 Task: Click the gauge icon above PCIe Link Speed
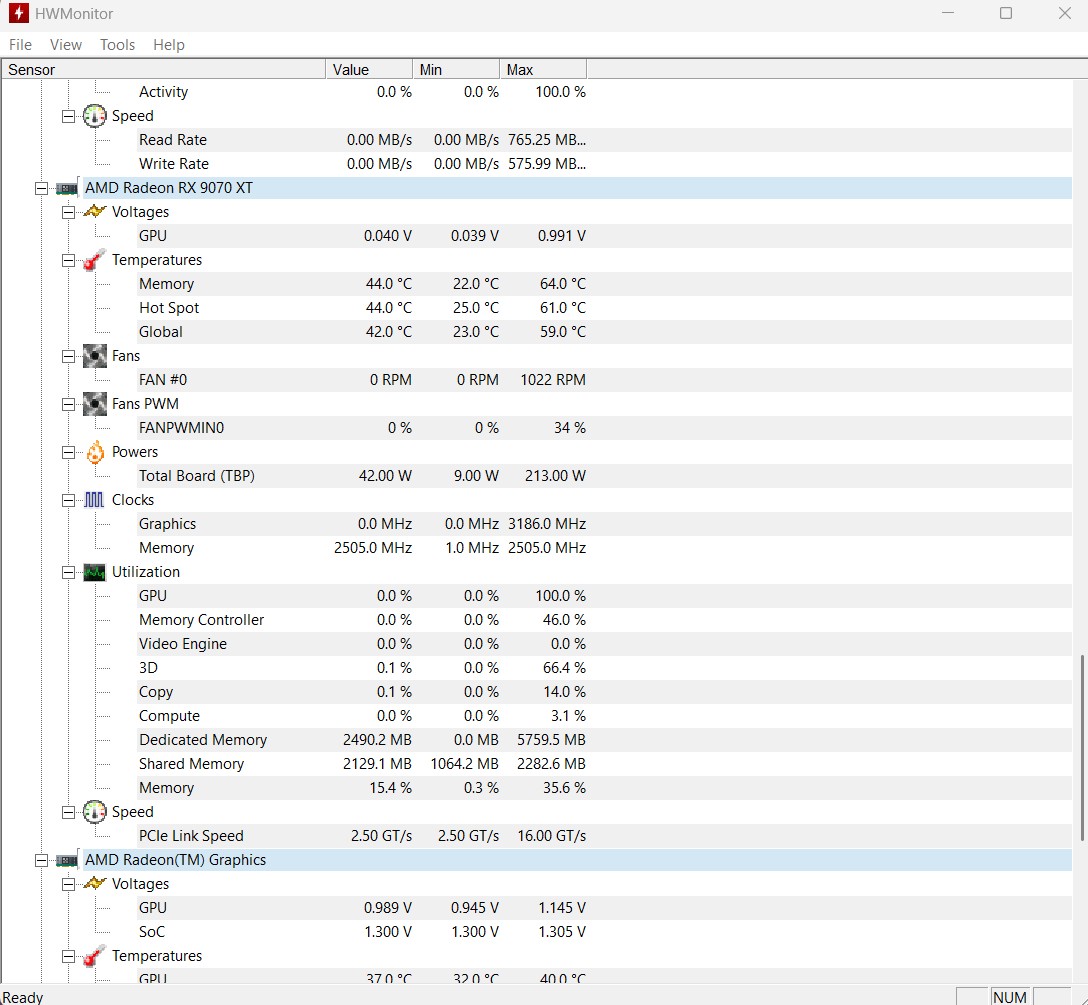[x=94, y=812]
